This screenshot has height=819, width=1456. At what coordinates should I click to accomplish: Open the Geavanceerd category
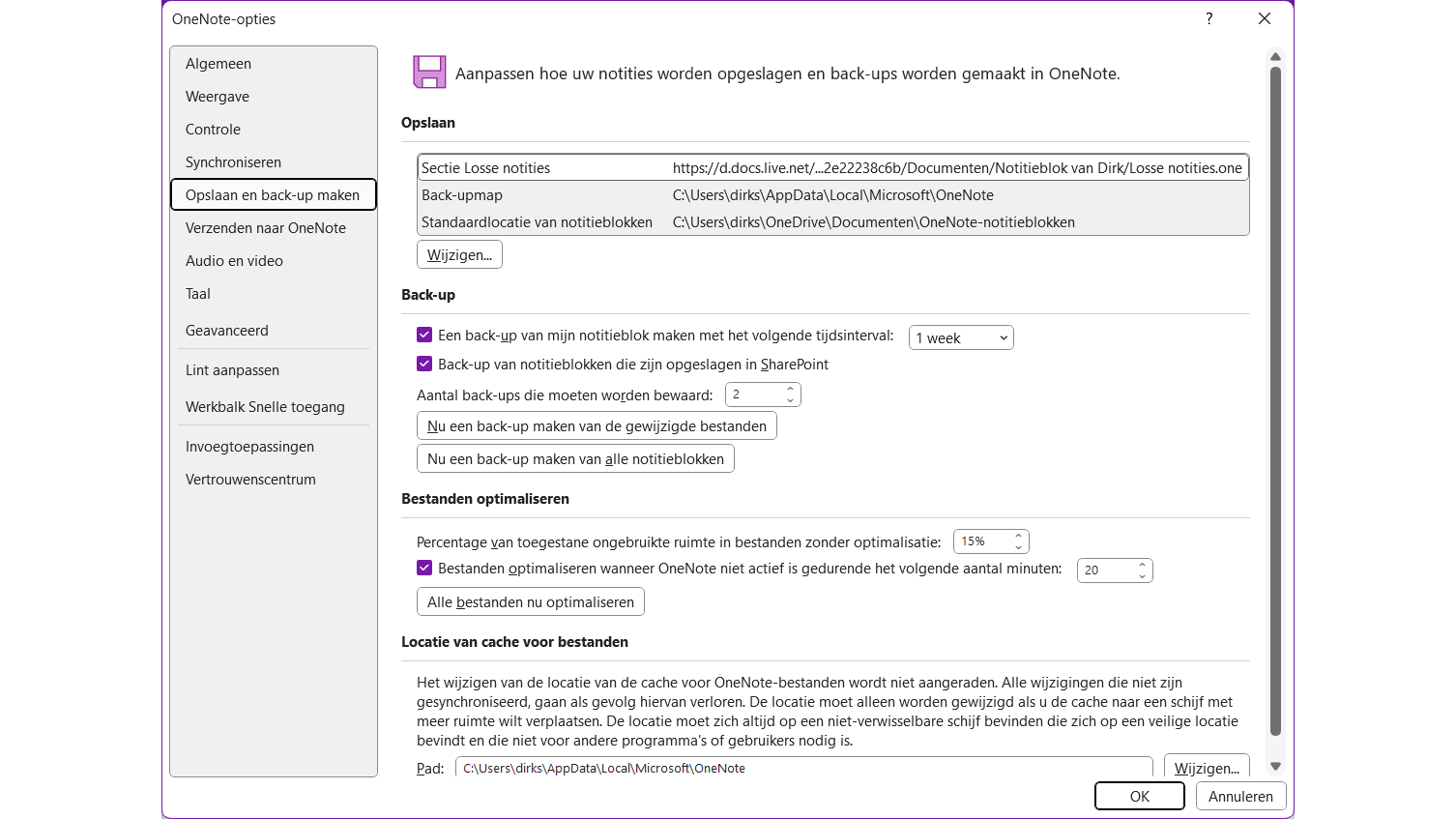tap(274, 331)
